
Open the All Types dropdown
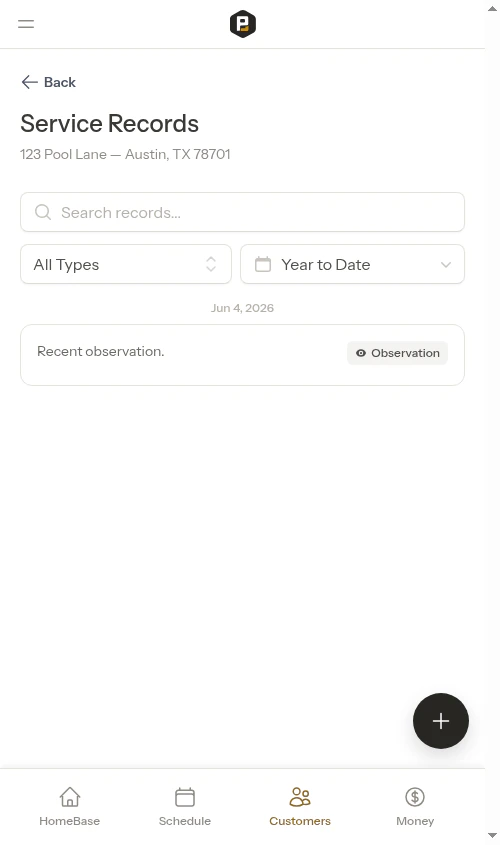click(126, 264)
